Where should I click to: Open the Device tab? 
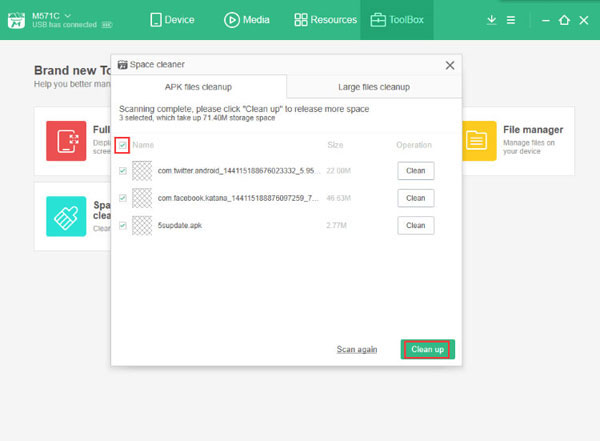click(171, 19)
